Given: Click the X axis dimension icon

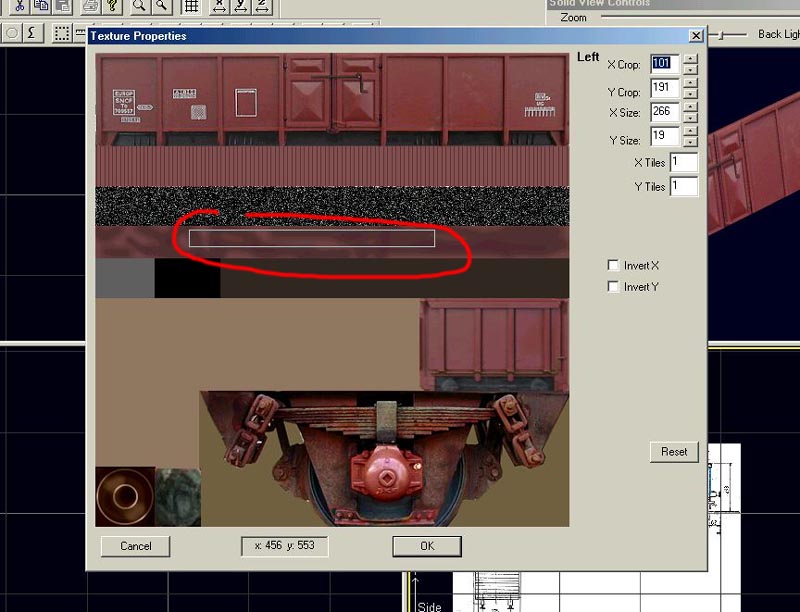Looking at the screenshot, I should [219, 6].
